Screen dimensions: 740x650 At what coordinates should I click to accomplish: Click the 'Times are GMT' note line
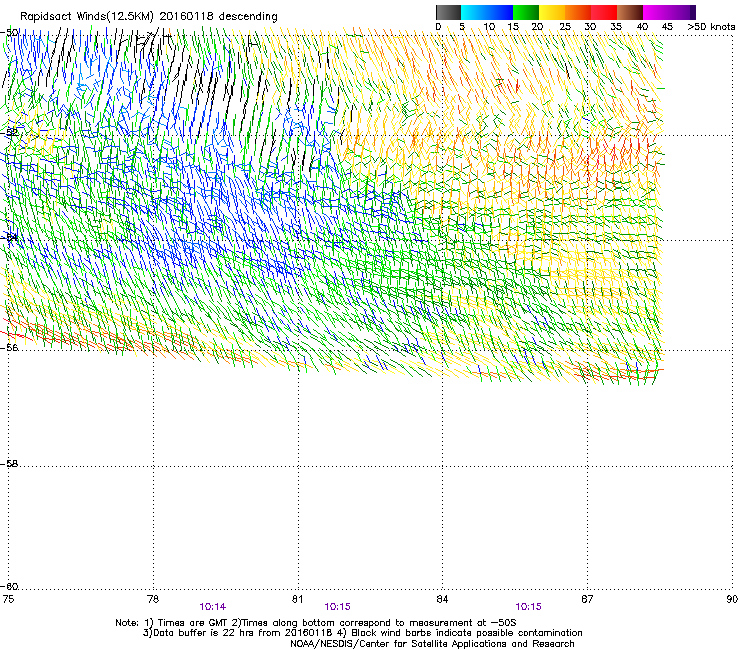tap(316, 623)
